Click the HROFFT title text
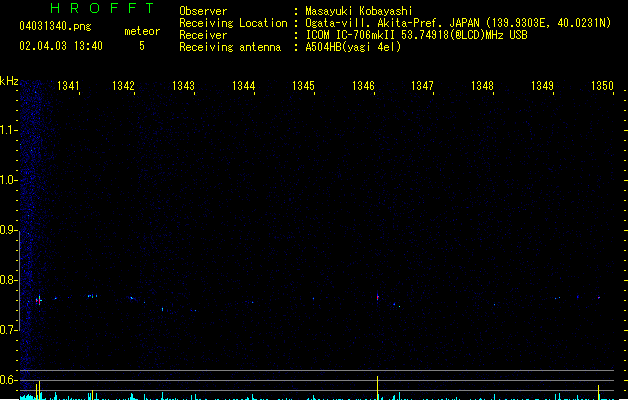629x400 pixels. [x=102, y=8]
